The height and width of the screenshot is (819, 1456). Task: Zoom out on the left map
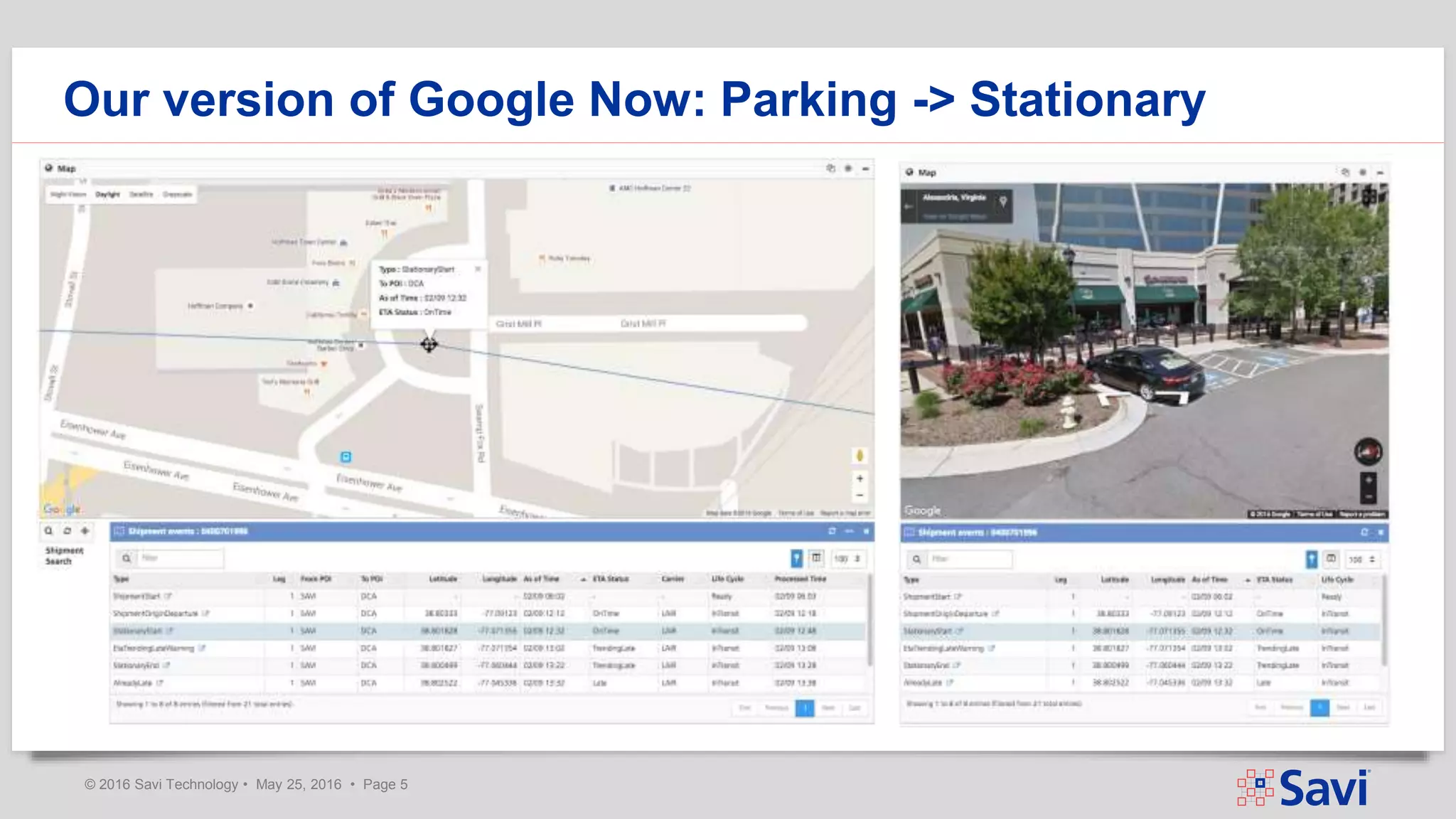pos(860,496)
